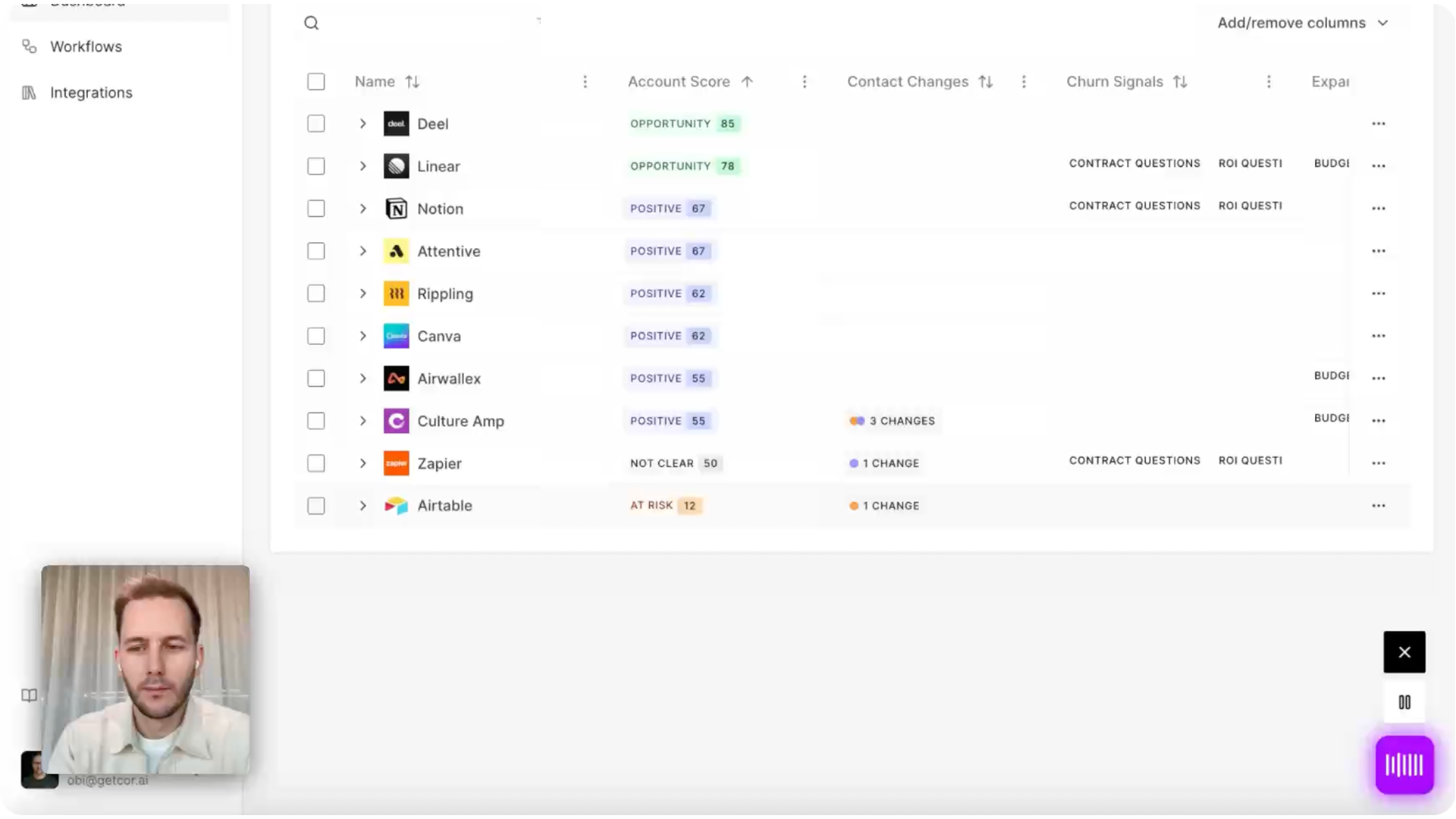Select the Airtable row checkbox
Image resolution: width=1456 pixels, height=819 pixels.
coord(315,506)
